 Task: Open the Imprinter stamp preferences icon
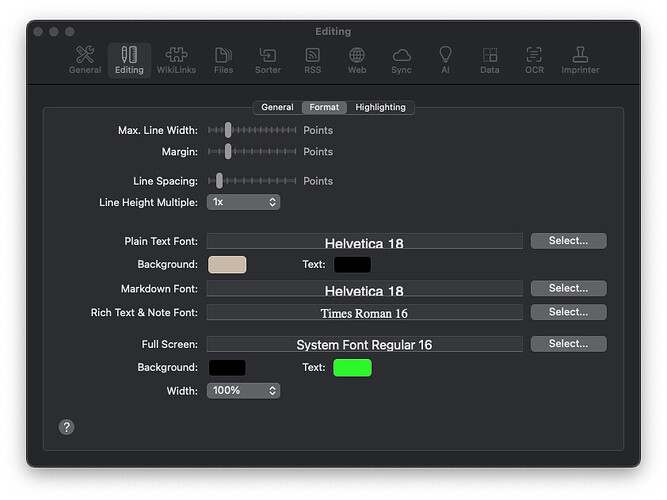[x=580, y=60]
